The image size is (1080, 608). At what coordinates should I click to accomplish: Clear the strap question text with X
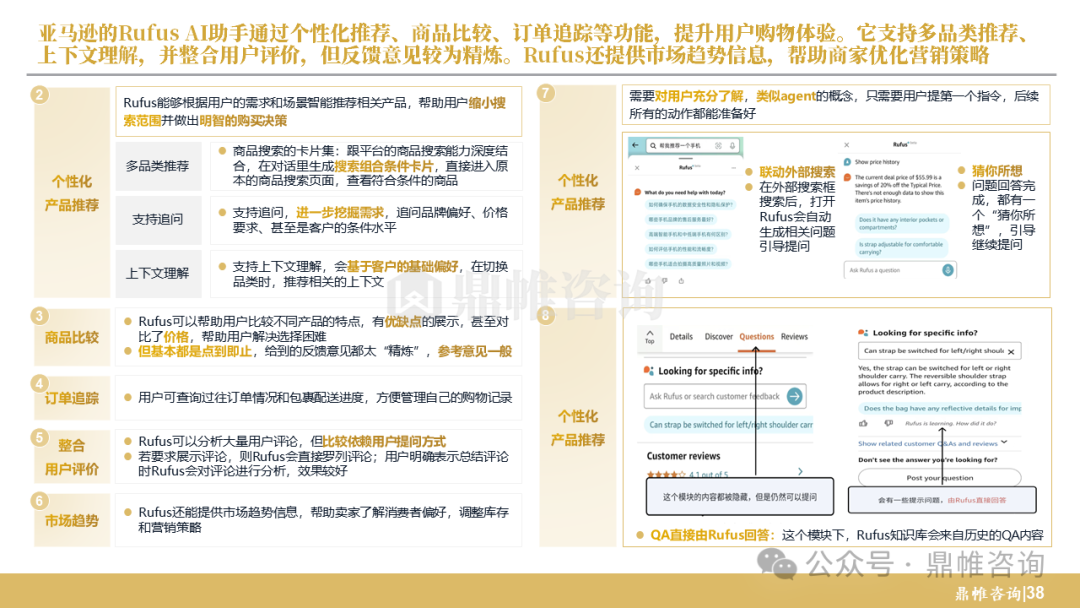(1011, 352)
